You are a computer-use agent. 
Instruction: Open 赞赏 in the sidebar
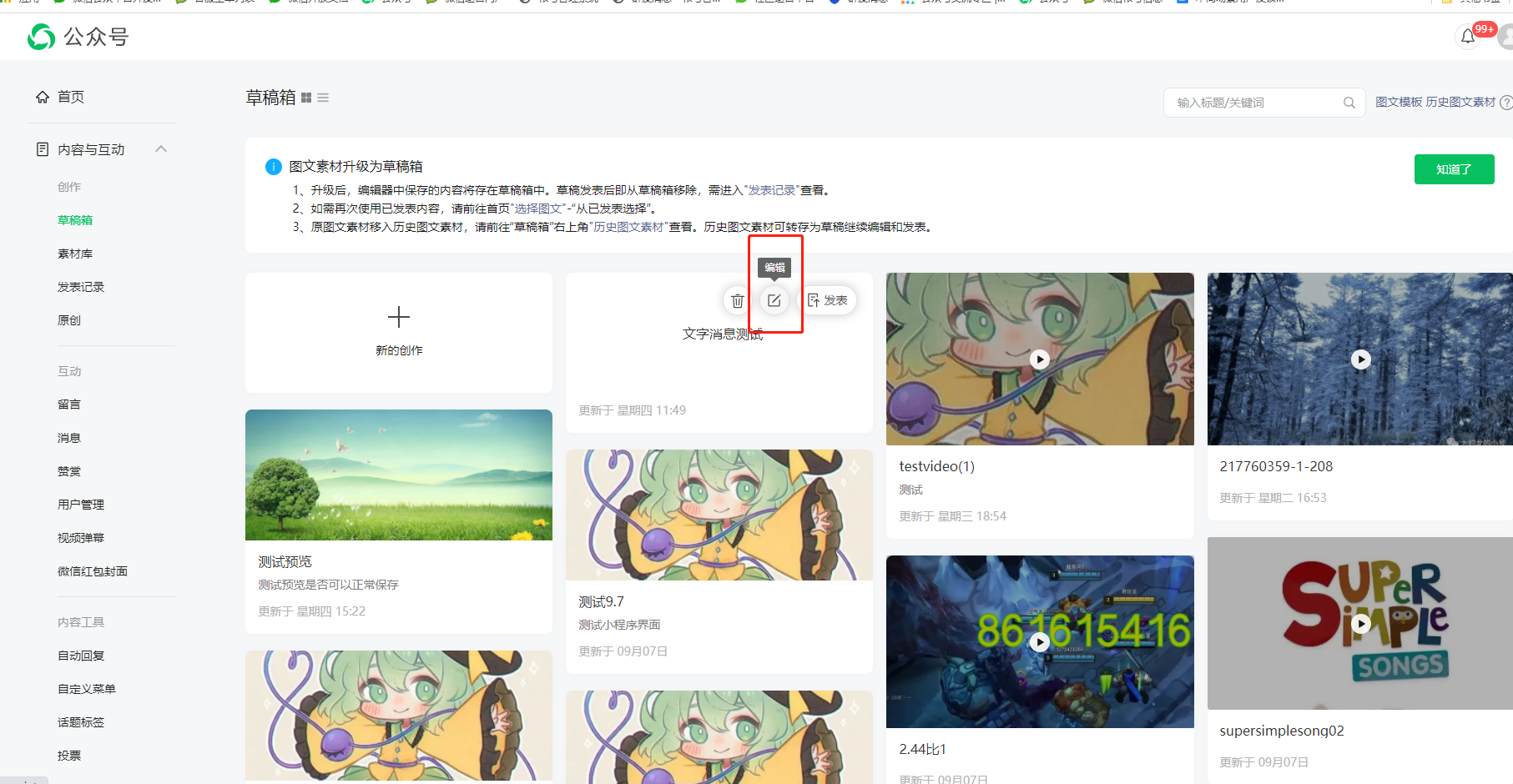coord(69,471)
